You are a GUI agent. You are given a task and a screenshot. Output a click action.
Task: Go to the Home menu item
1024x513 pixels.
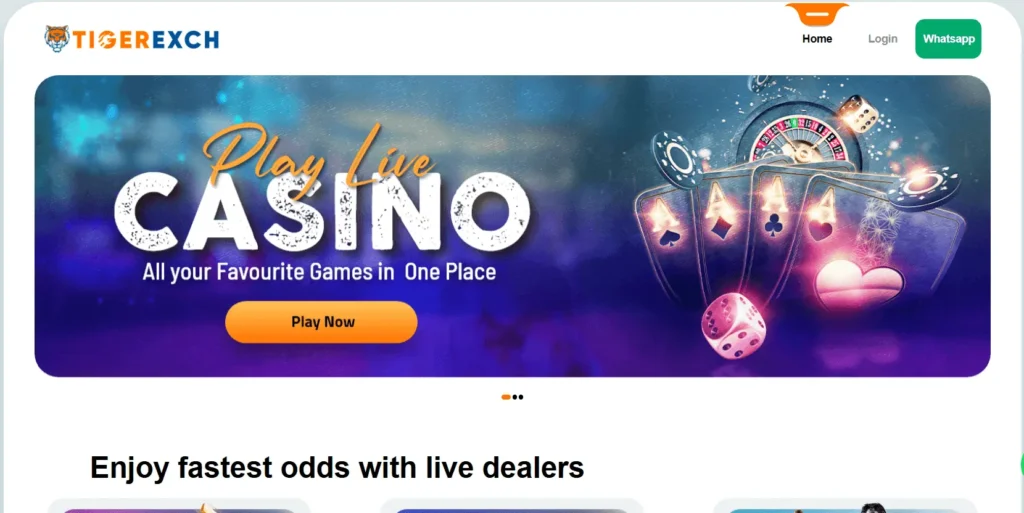coord(817,39)
